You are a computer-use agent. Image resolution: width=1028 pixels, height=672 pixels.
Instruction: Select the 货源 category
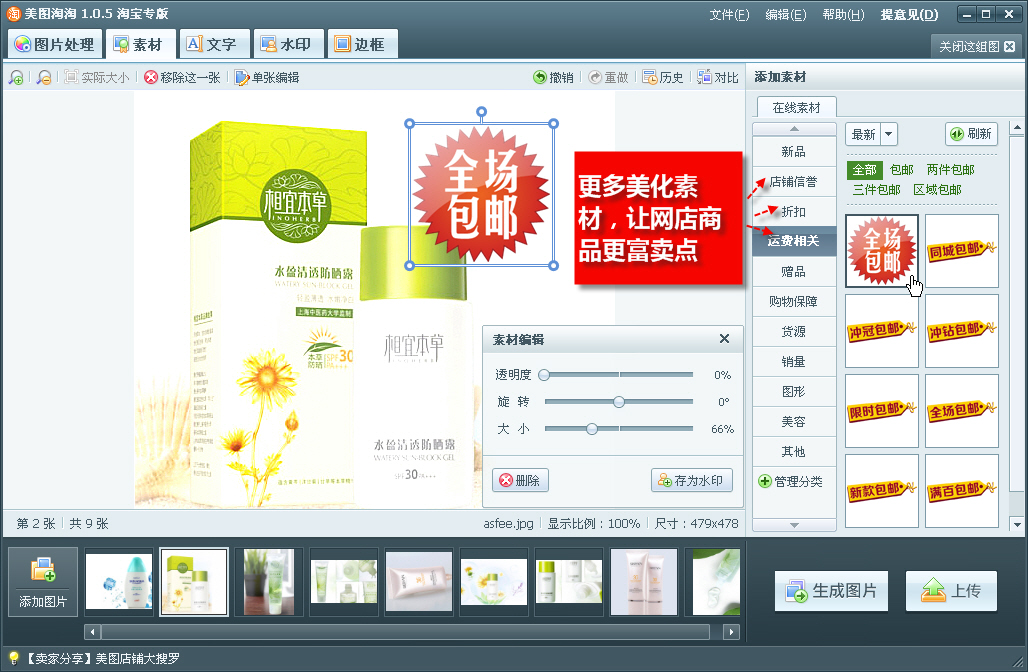tap(794, 332)
